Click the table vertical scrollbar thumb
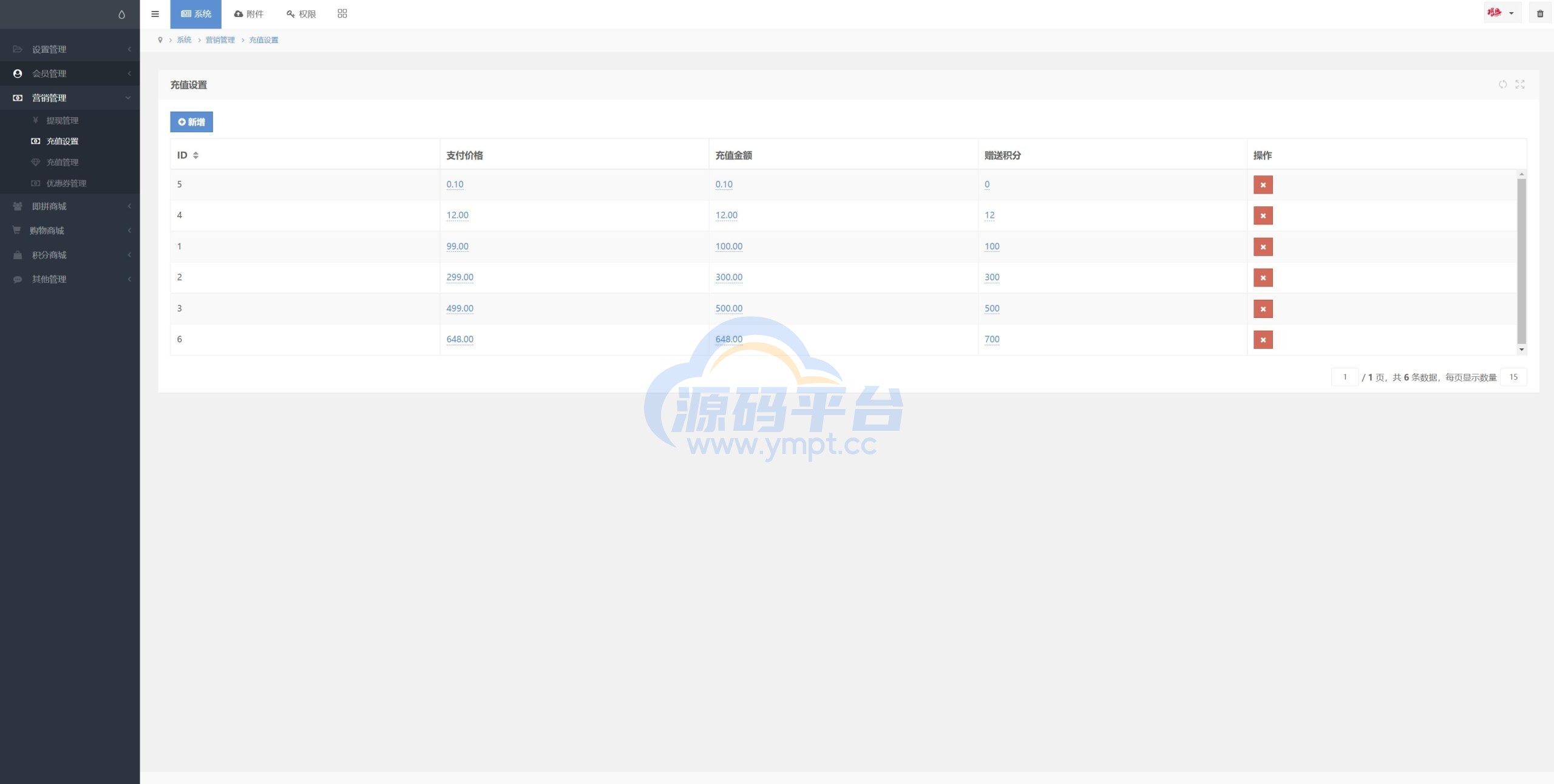 1521,261
